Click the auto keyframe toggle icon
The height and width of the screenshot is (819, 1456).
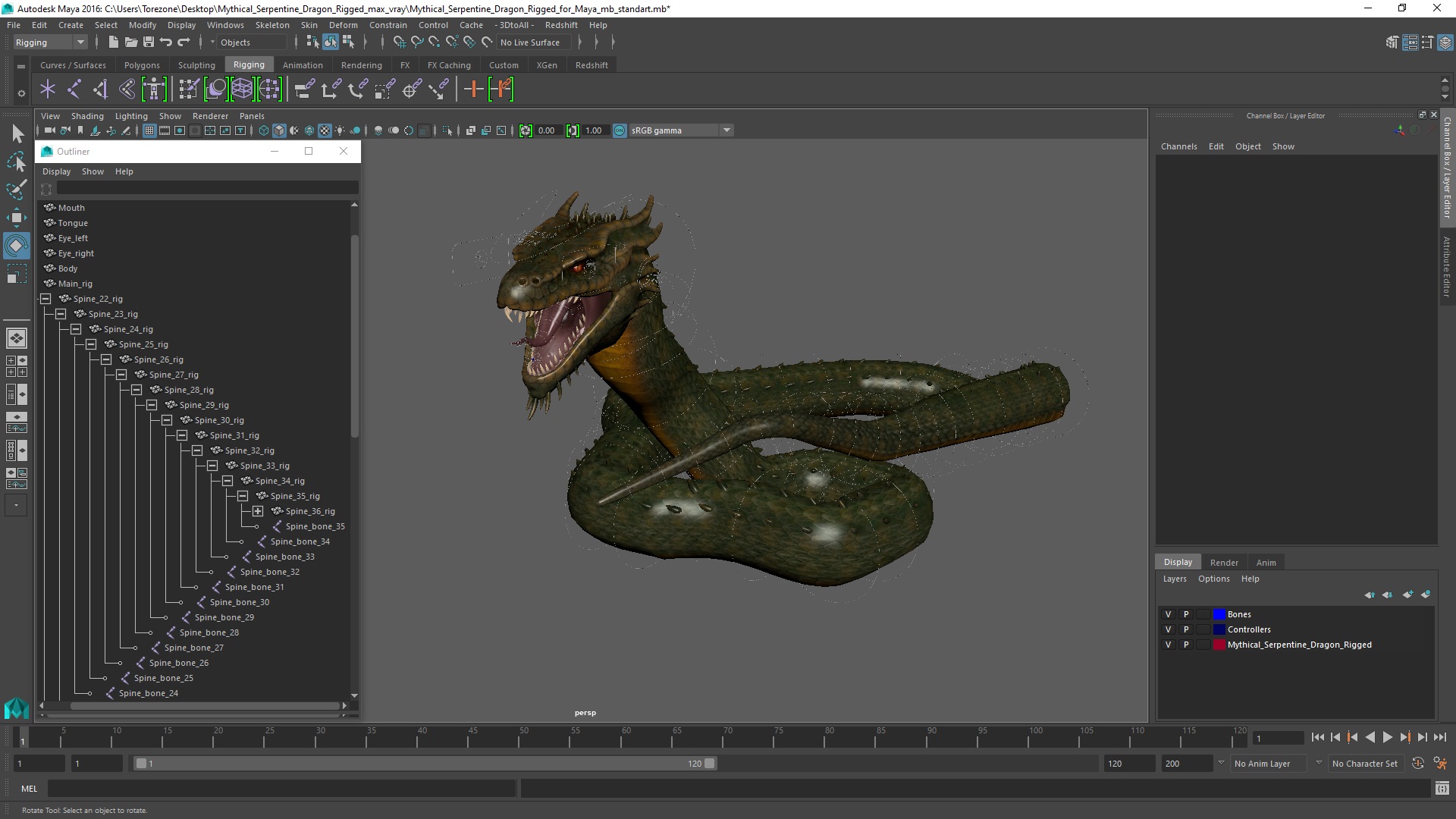click(1418, 764)
